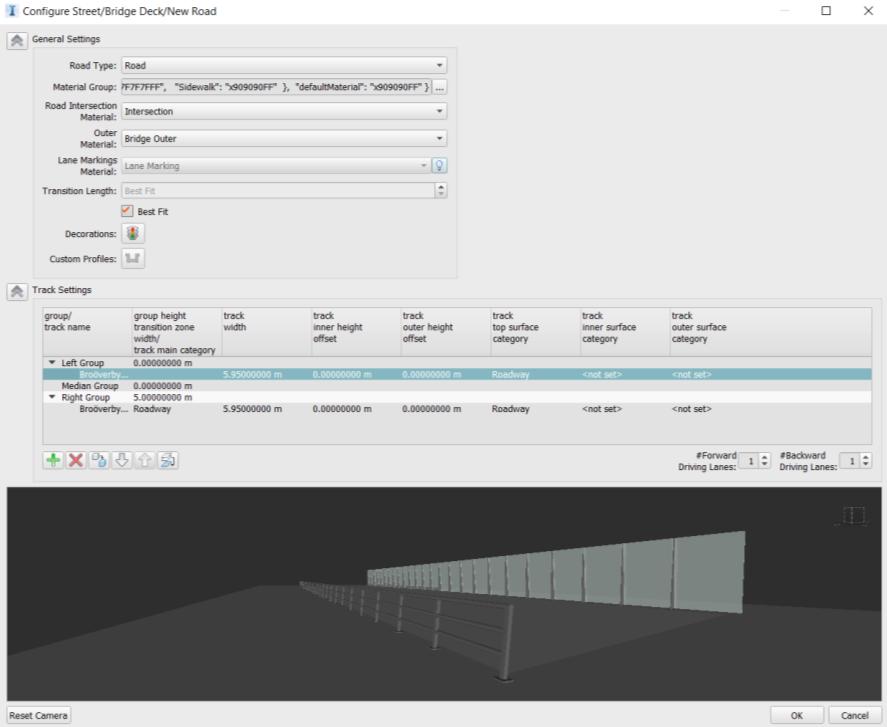887x727 pixels.
Task: Adjust the Backward Driving Lanes stepper
Action: coord(866,461)
